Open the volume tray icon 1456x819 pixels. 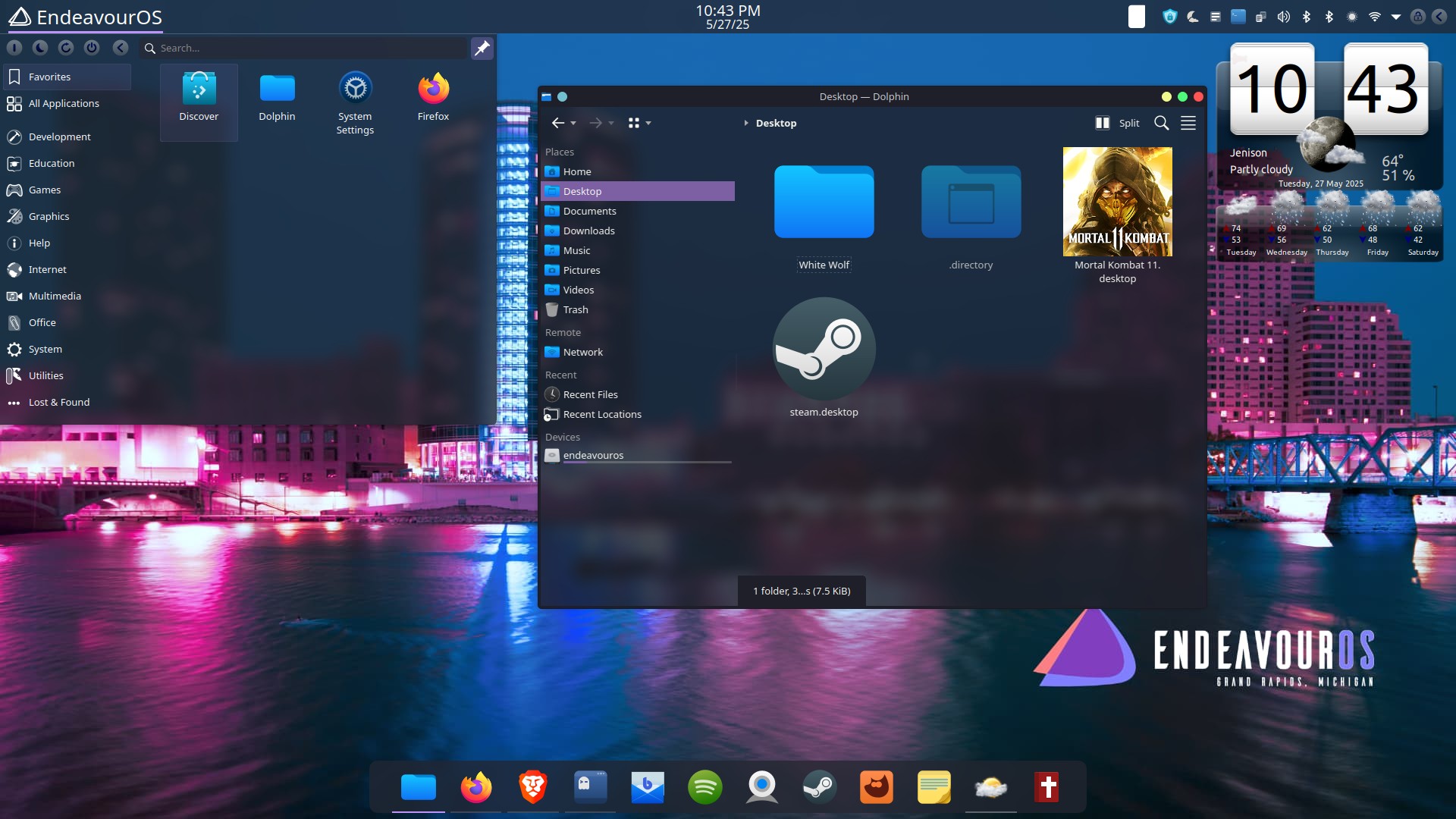[1284, 17]
